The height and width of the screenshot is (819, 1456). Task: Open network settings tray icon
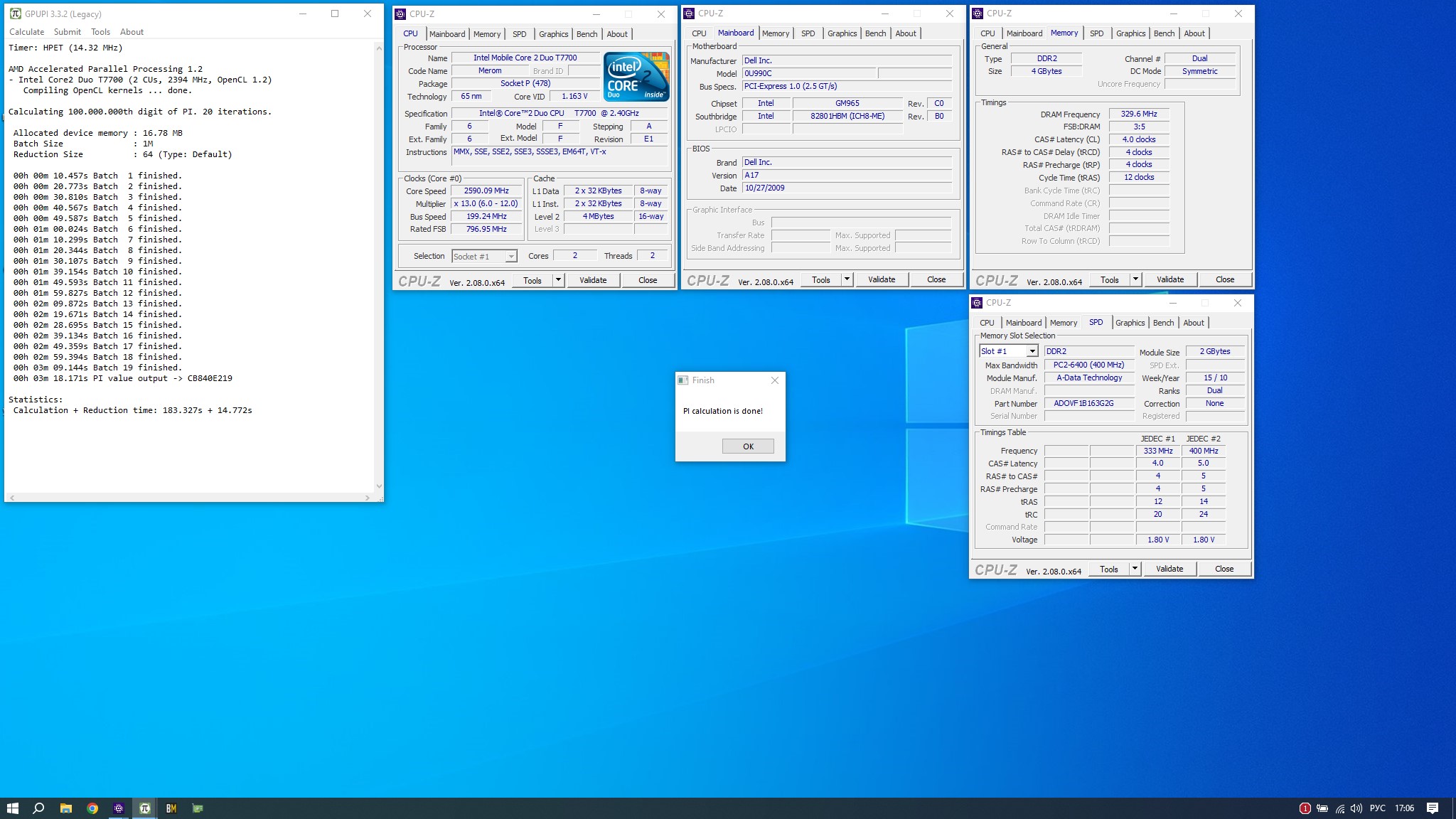point(1339,808)
